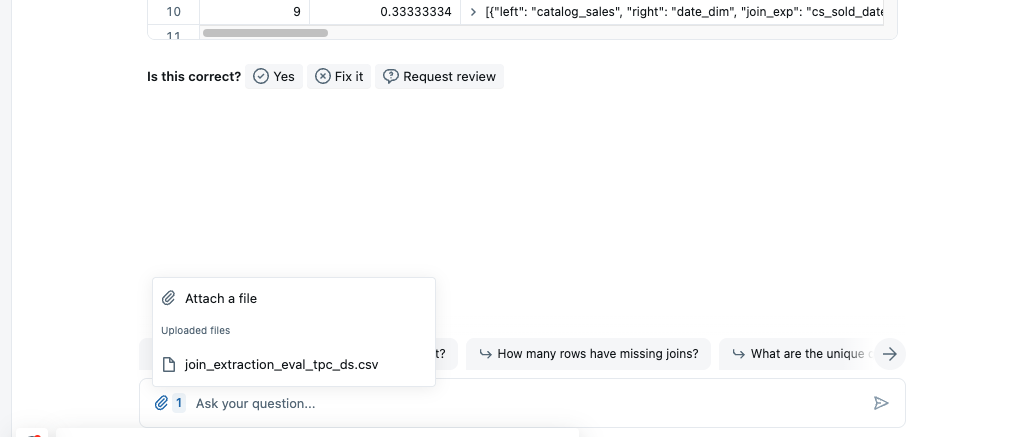The image size is (1012, 437).
Task: Confirm the result with the Yes button
Action: click(274, 77)
